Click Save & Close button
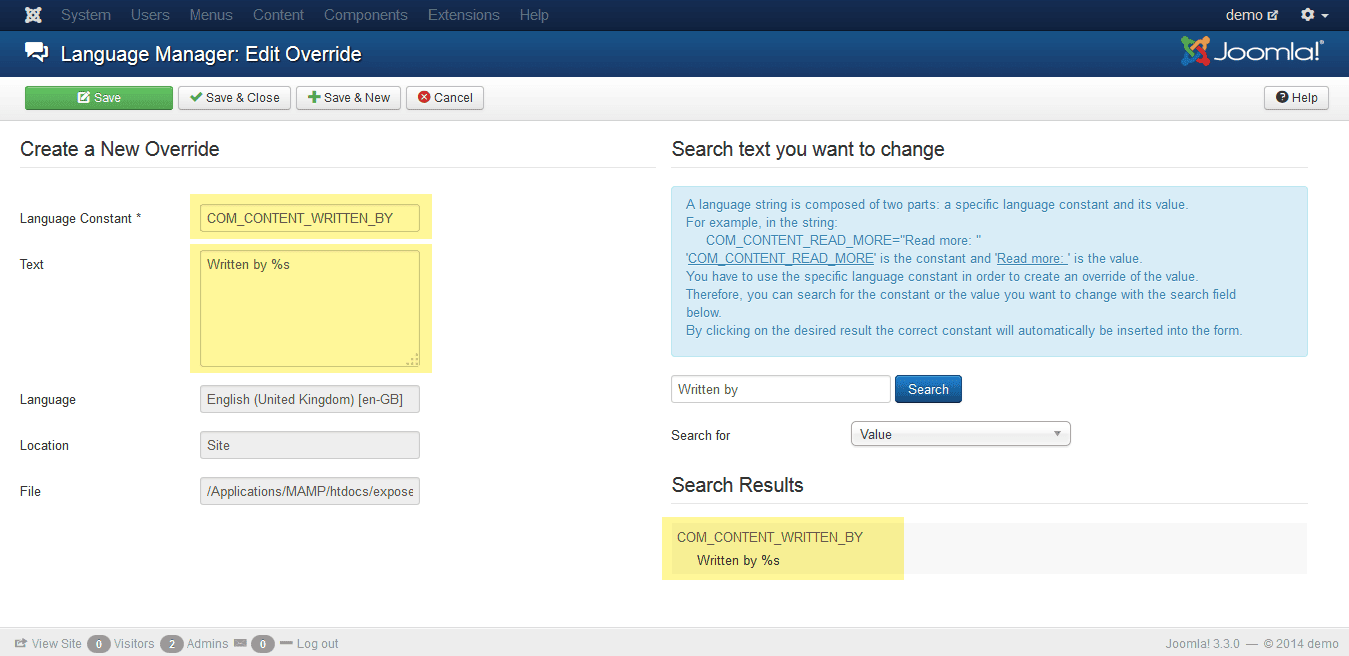1349x656 pixels. [235, 97]
